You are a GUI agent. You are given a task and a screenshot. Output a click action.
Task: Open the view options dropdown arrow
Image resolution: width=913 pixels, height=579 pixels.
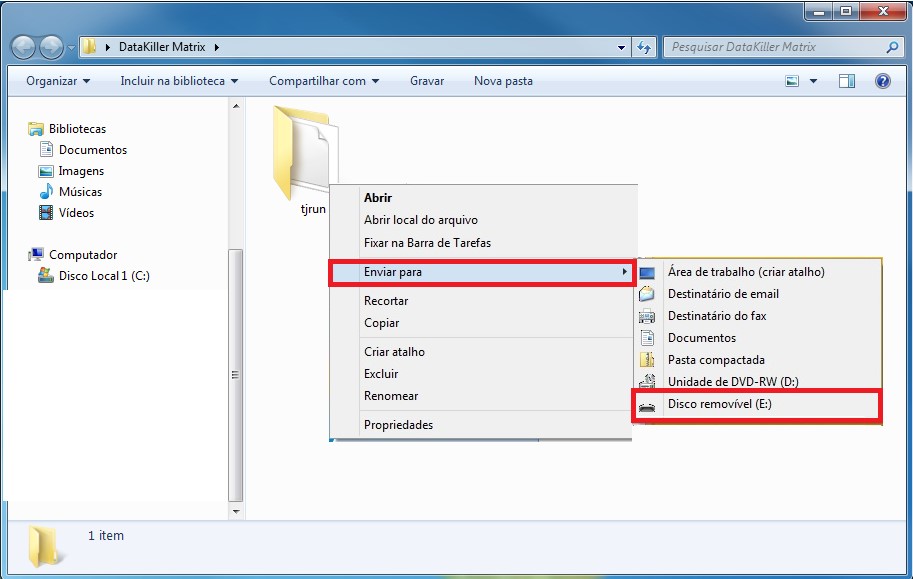[x=813, y=81]
